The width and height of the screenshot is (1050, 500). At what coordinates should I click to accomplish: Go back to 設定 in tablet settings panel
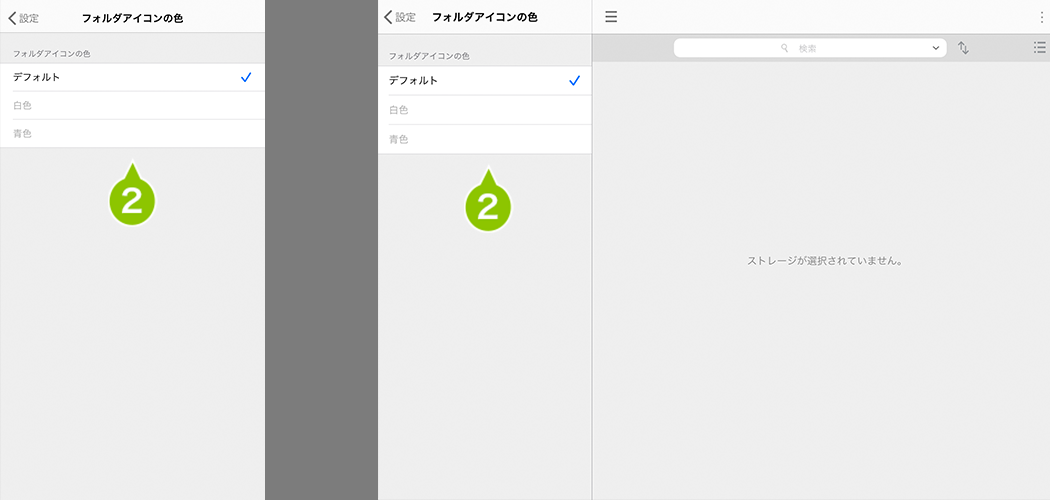click(x=400, y=17)
